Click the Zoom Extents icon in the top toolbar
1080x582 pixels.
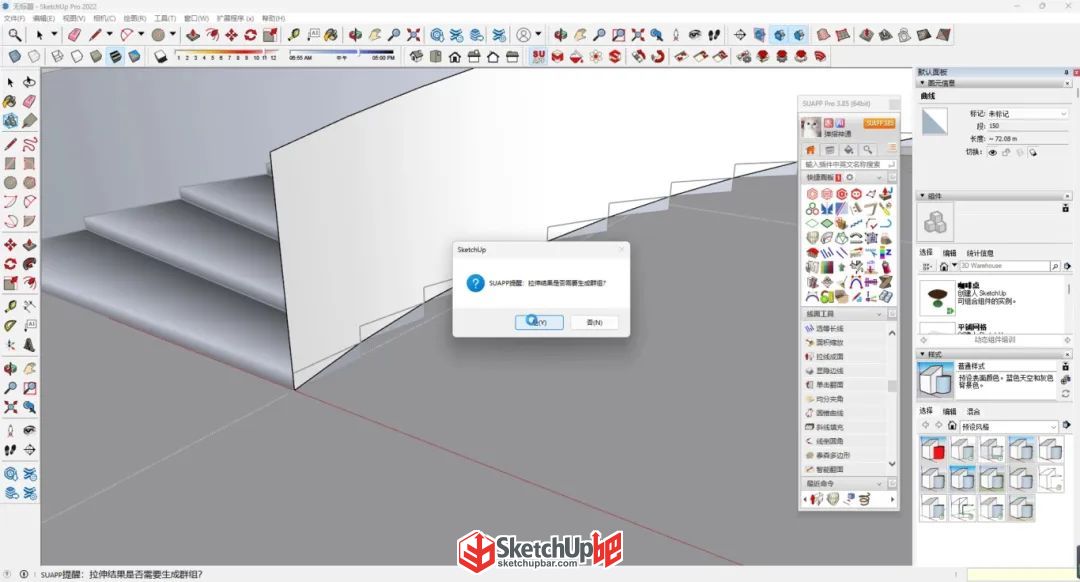point(413,34)
